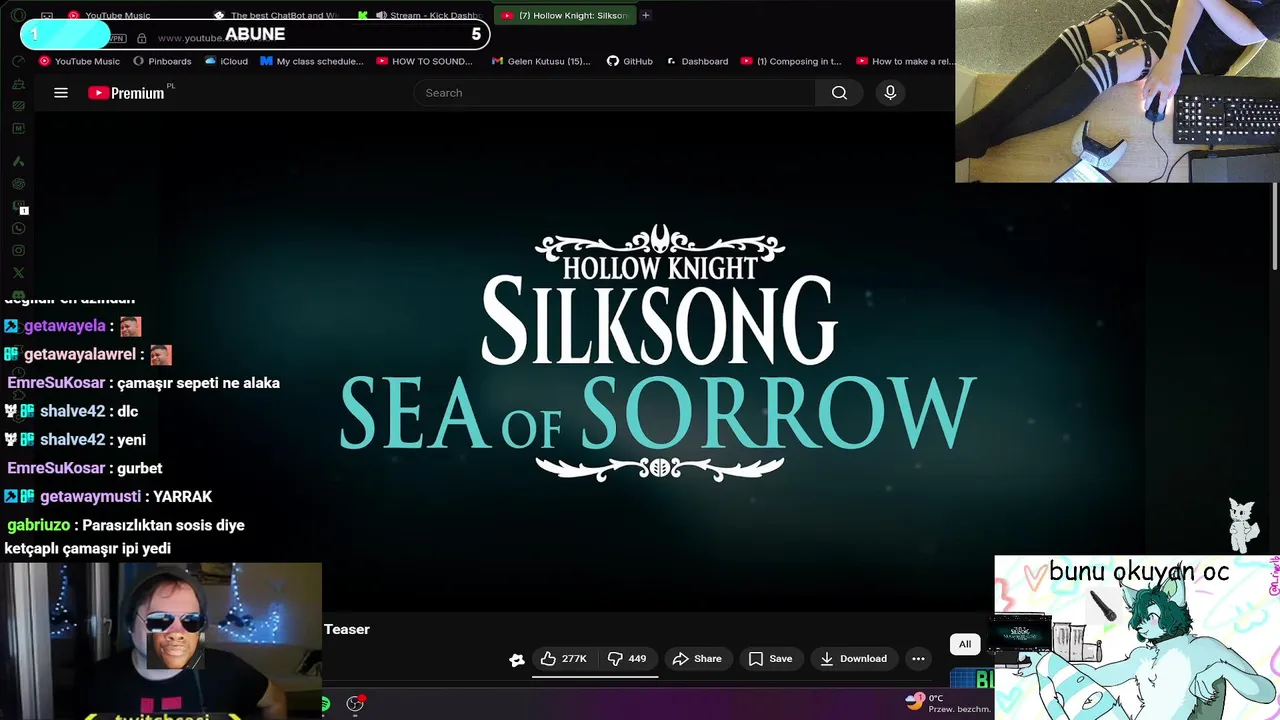This screenshot has width=1280, height=720.
Task: Focus the YouTube Search input field
Action: pos(614,93)
